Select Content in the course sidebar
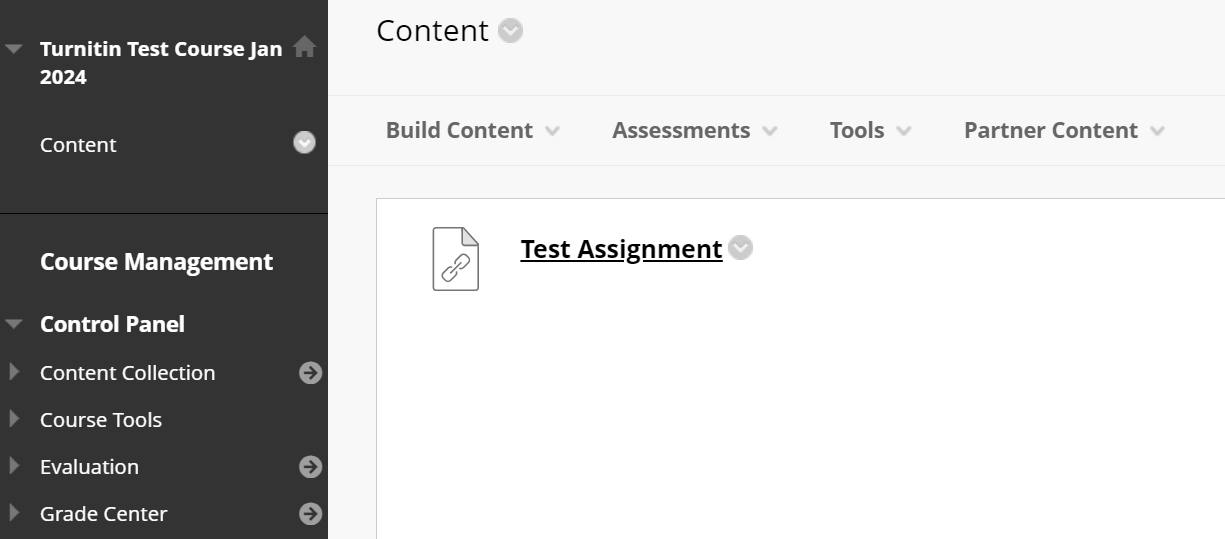 tap(78, 145)
